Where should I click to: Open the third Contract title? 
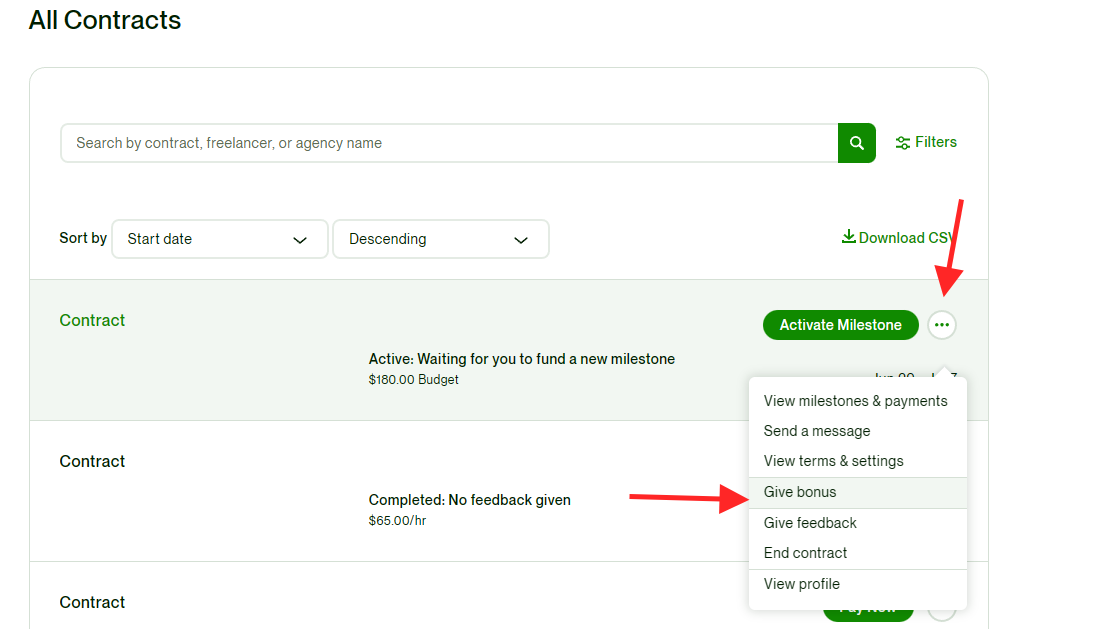coord(92,602)
